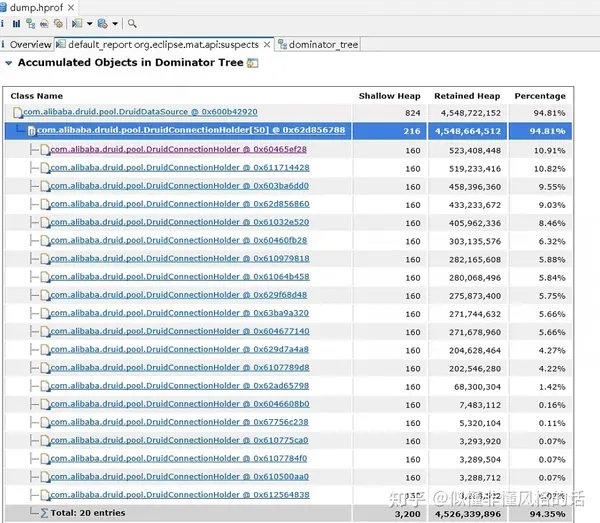Open the Query Browser toolbar icon
Image resolution: width=600 pixels, height=523 pixels.
103,24
